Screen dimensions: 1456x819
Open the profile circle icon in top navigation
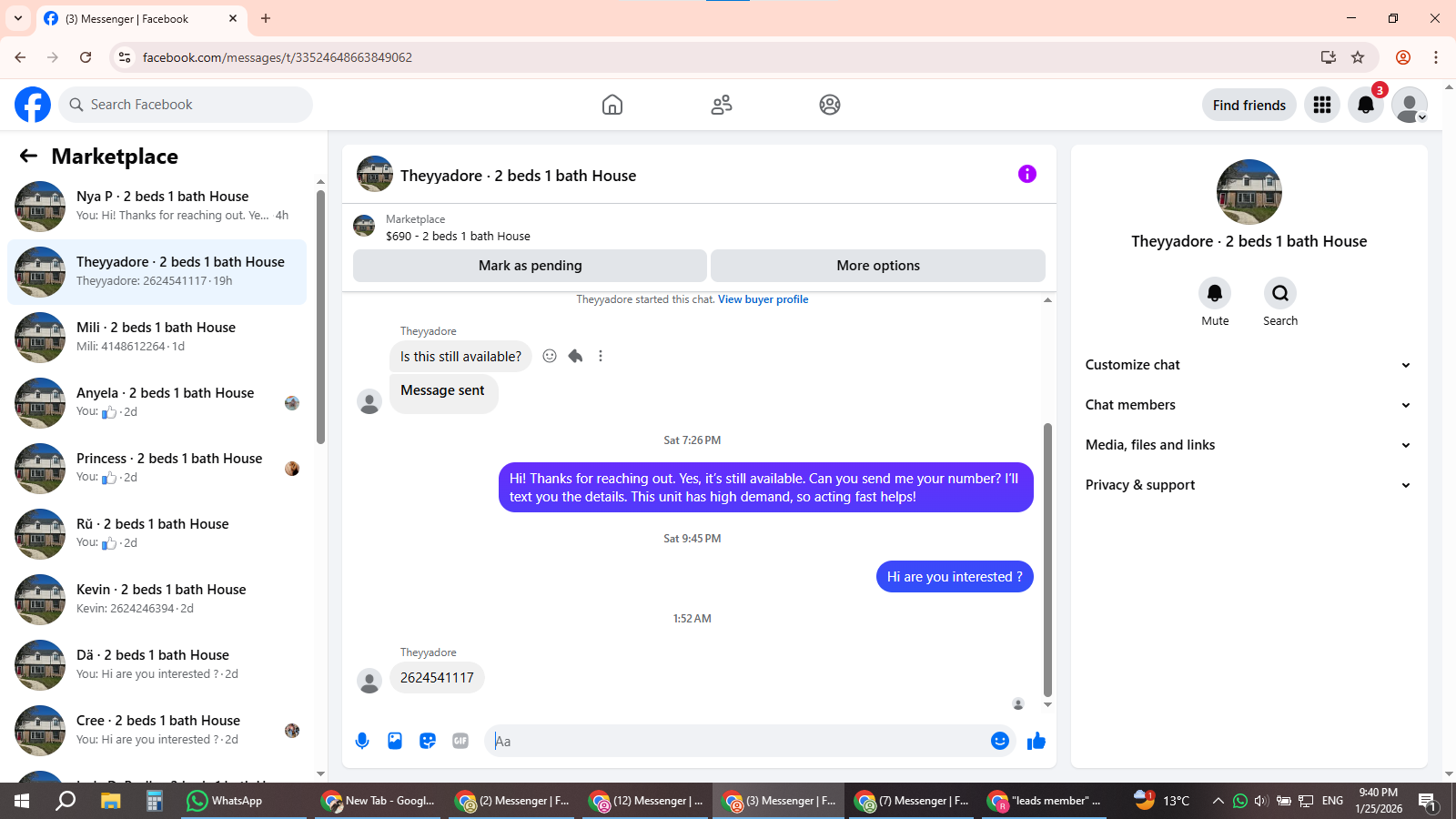coord(830,105)
